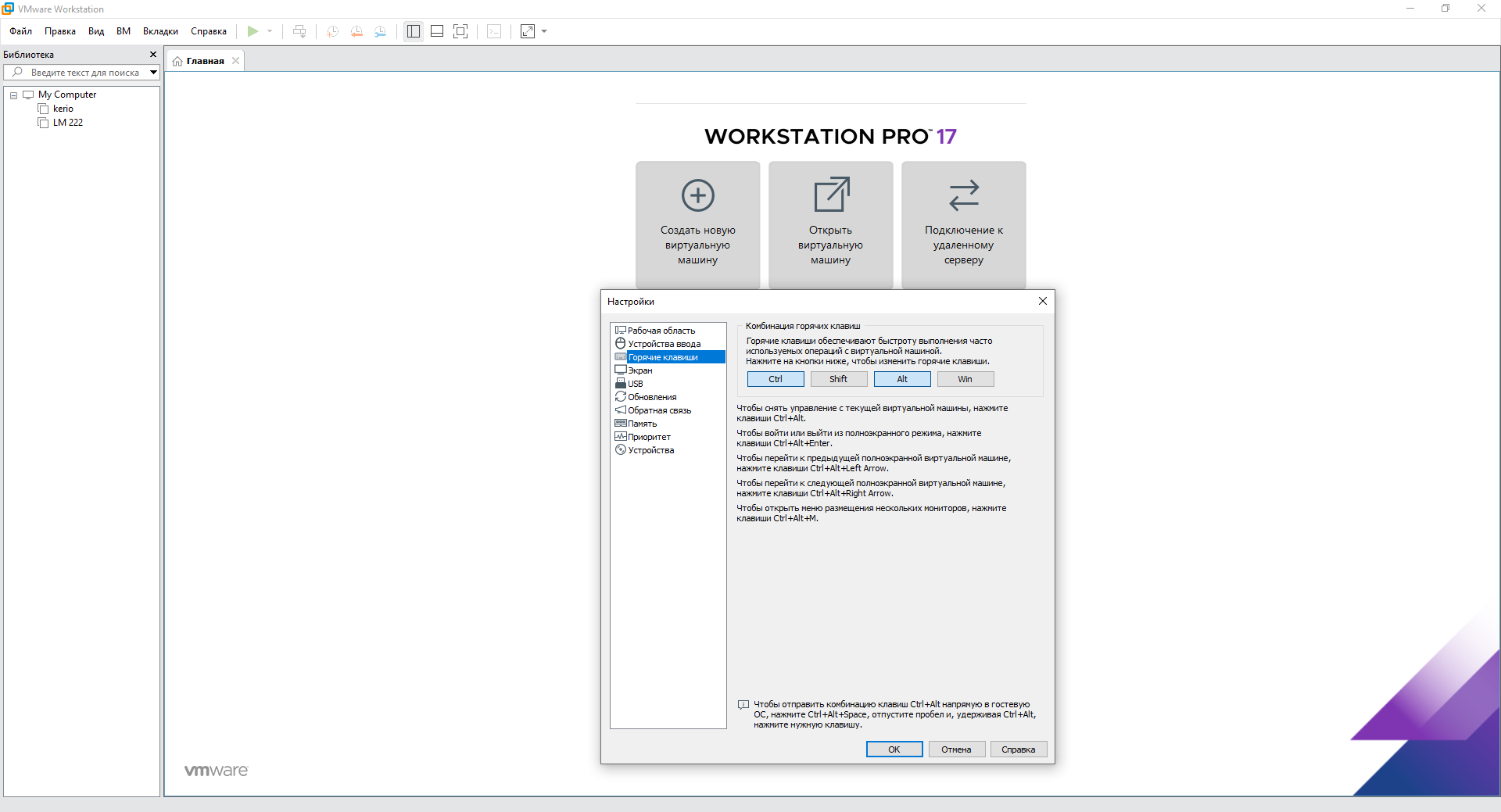Screen dimensions: 1501x812
Task: Toggle the Shift hotkey button
Action: click(839, 379)
